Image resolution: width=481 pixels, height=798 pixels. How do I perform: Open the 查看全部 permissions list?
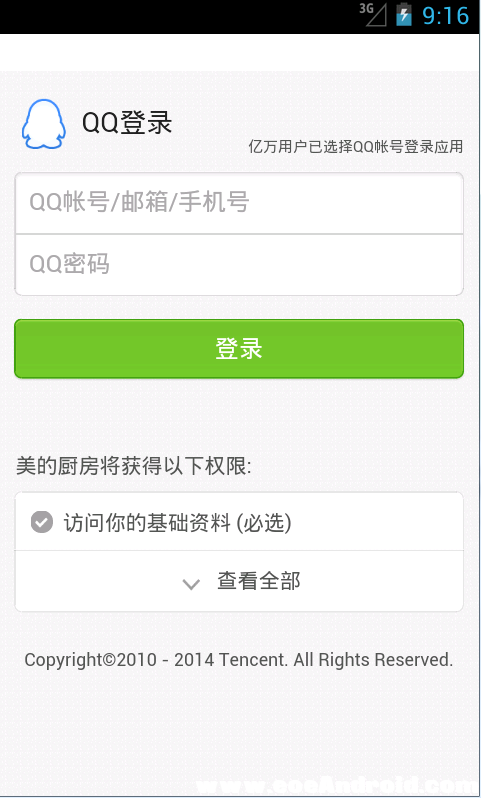259,581
